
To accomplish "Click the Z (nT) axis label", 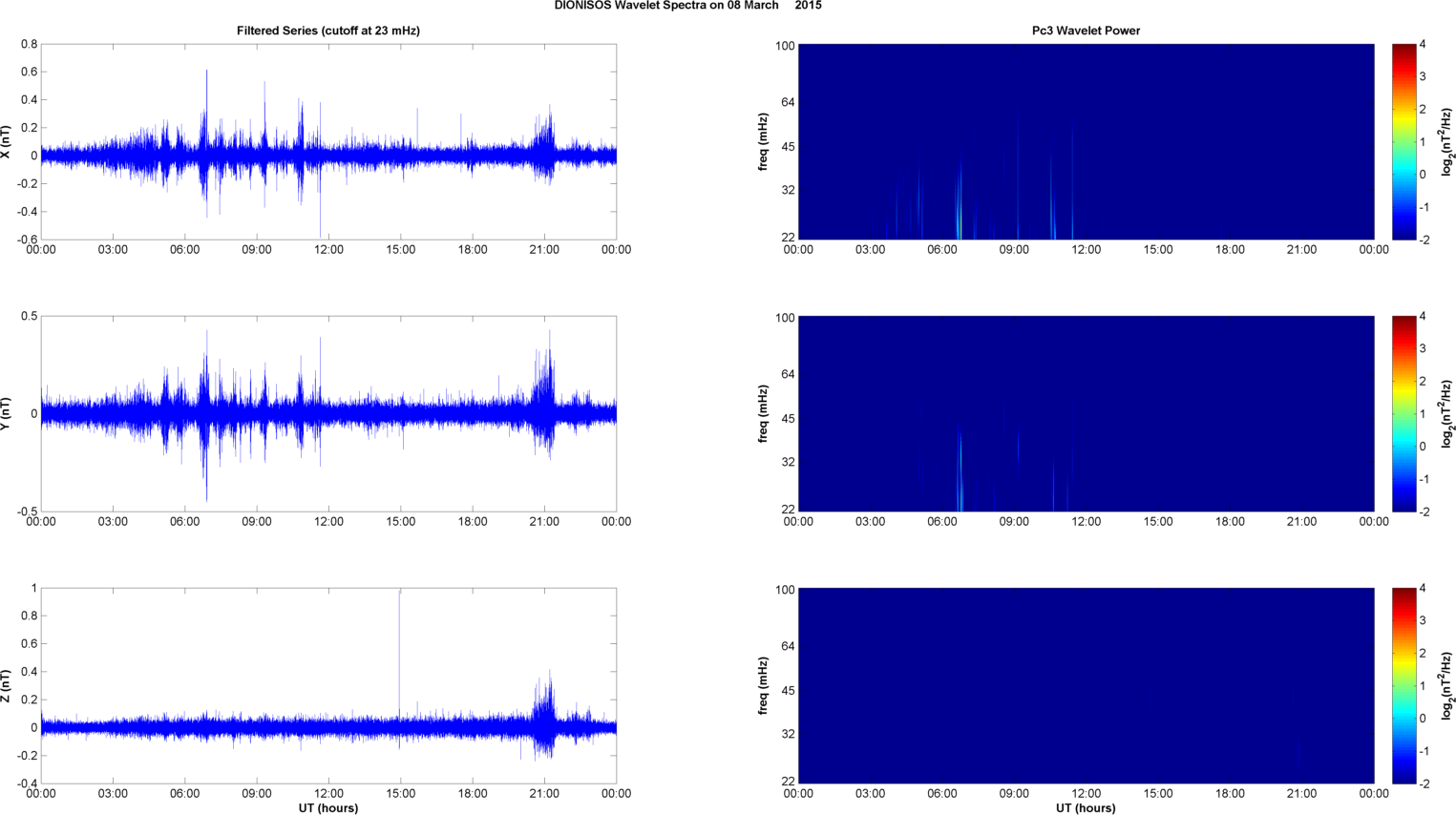I will tap(6, 685).
